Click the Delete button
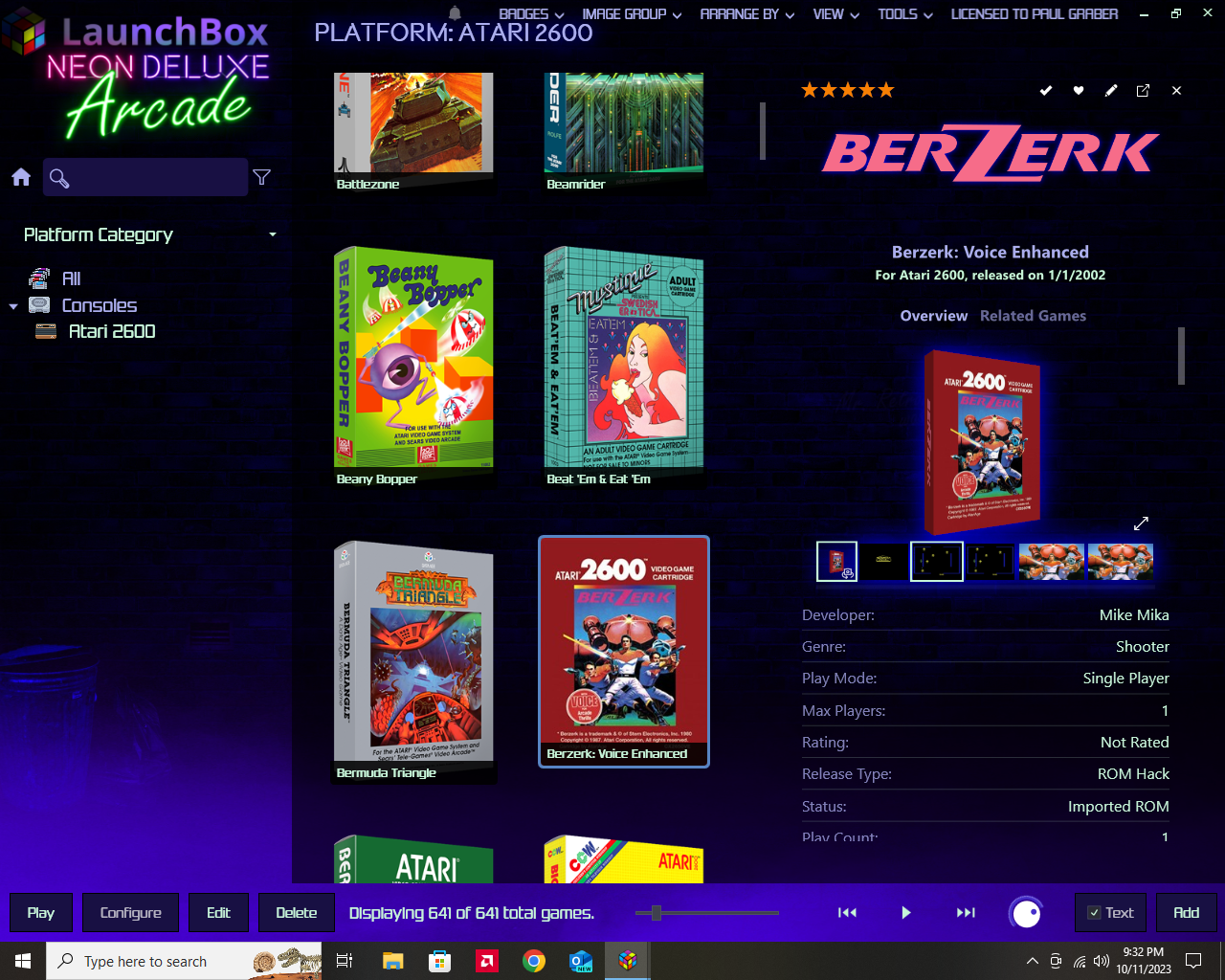Image resolution: width=1225 pixels, height=980 pixels. pos(297,913)
